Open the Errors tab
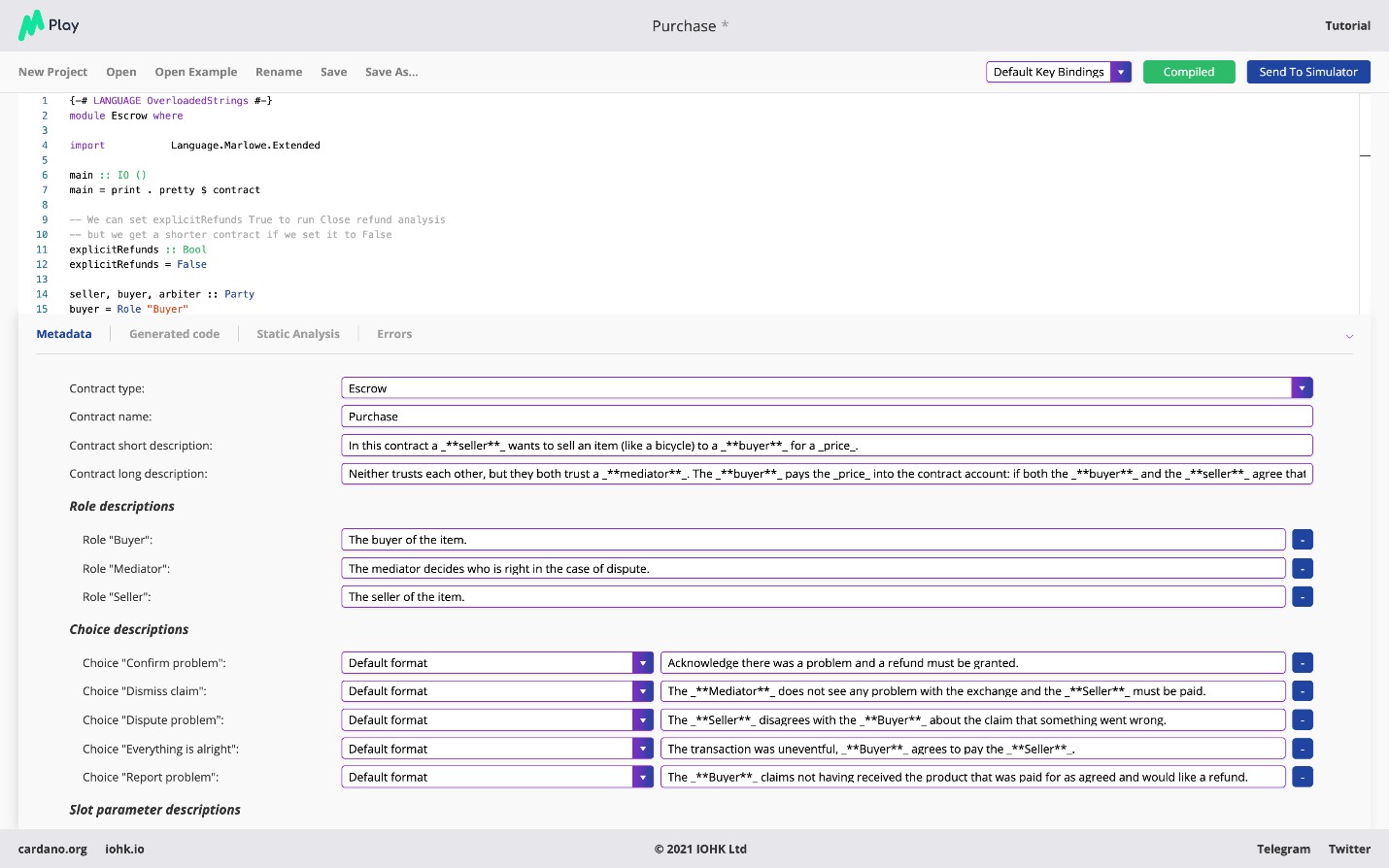Image resolution: width=1389 pixels, height=868 pixels. [x=394, y=334]
